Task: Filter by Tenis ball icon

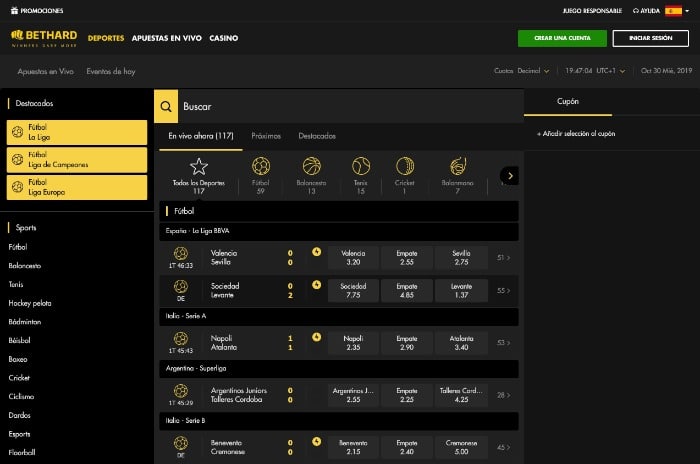Action: pos(361,166)
